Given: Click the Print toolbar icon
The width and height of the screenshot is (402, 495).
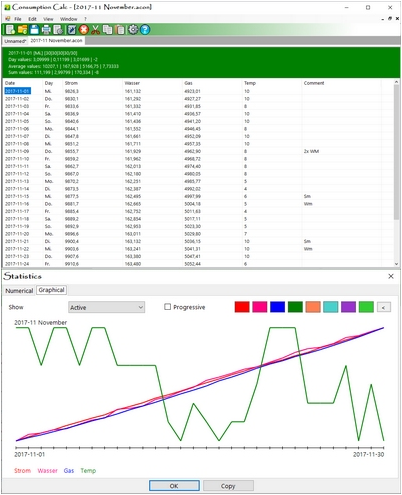Looking at the screenshot, I should click(46, 30).
